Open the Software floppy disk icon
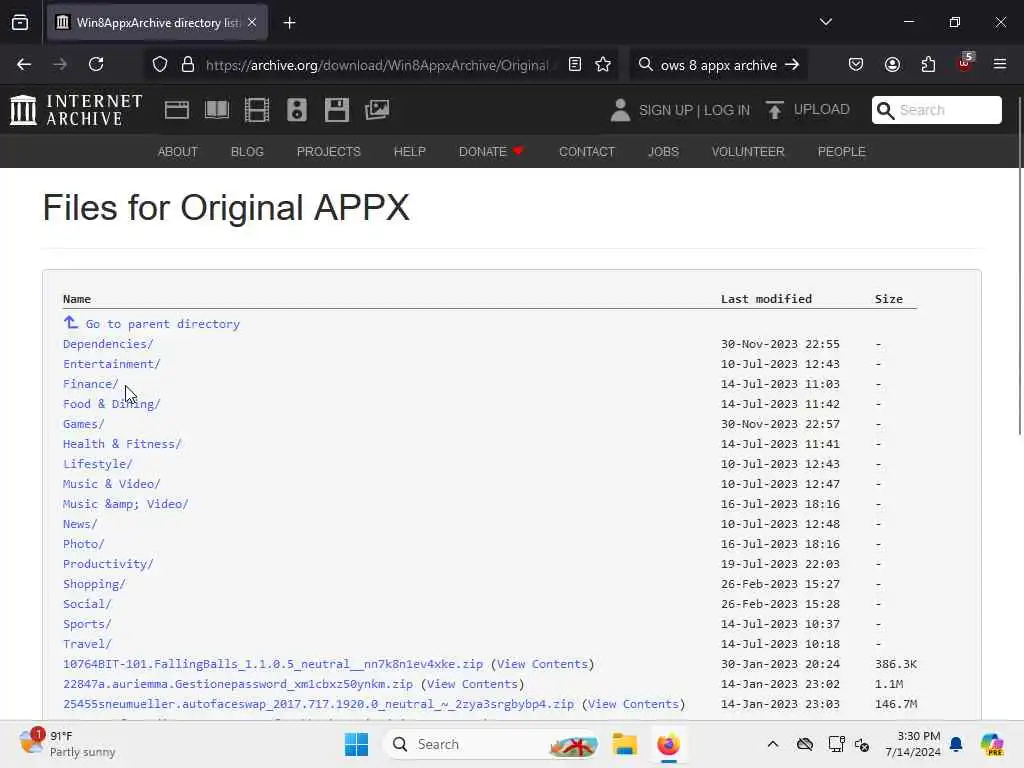1024x768 pixels. pos(337,110)
